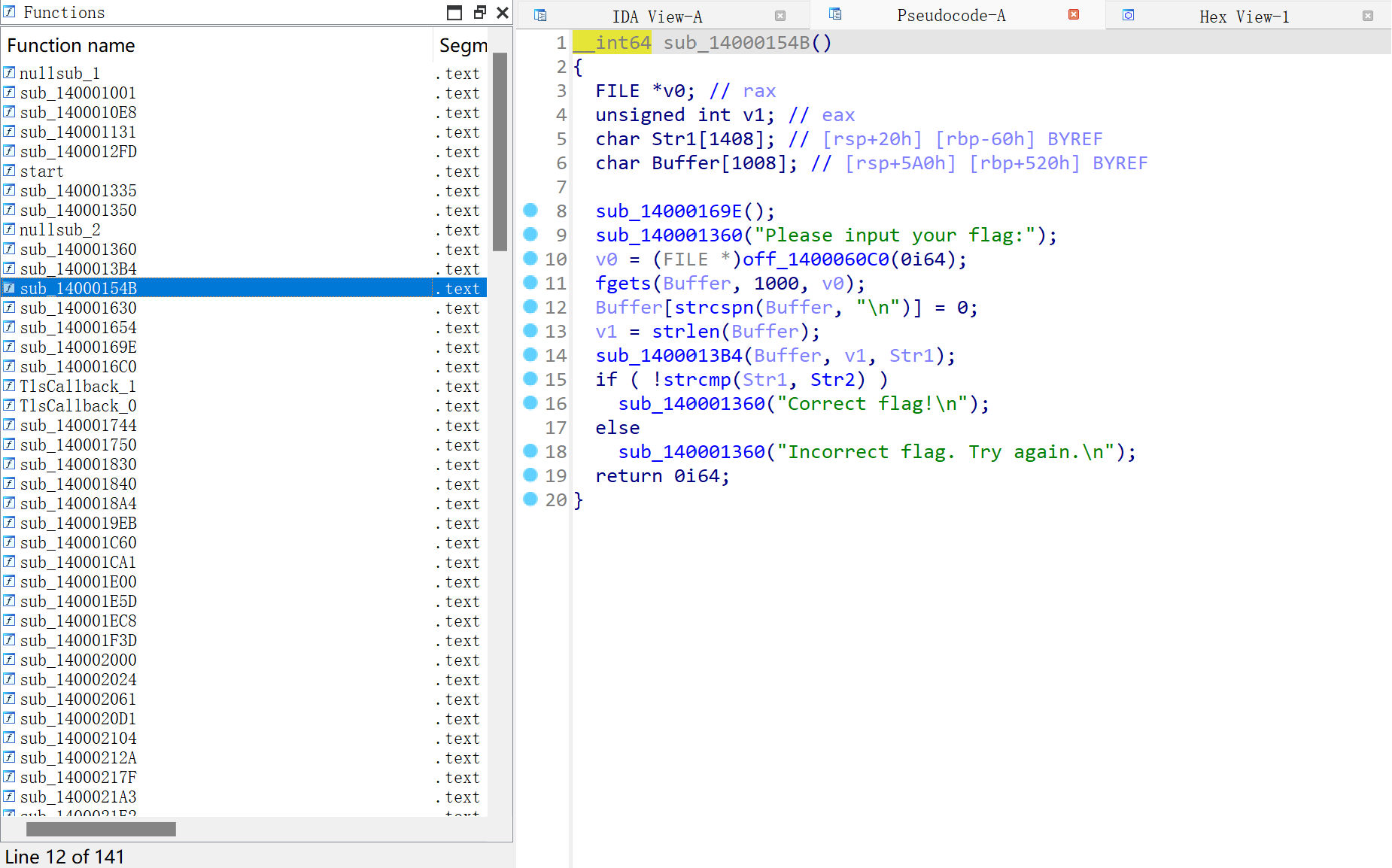Viewport: 1392px width, 868px height.
Task: Click the function icon beside start
Action: (9, 171)
